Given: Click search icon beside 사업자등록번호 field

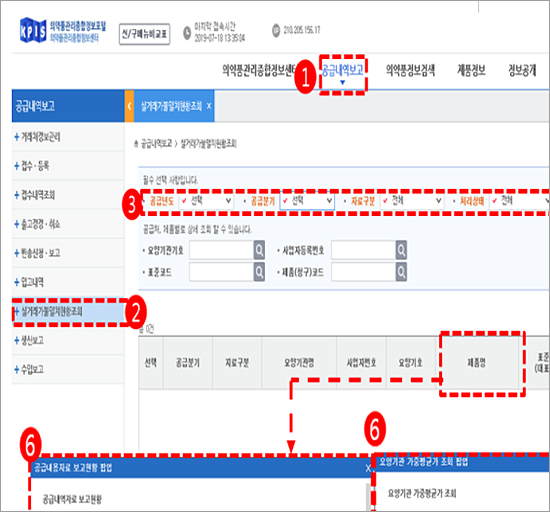Looking at the screenshot, I should click(x=401, y=250).
